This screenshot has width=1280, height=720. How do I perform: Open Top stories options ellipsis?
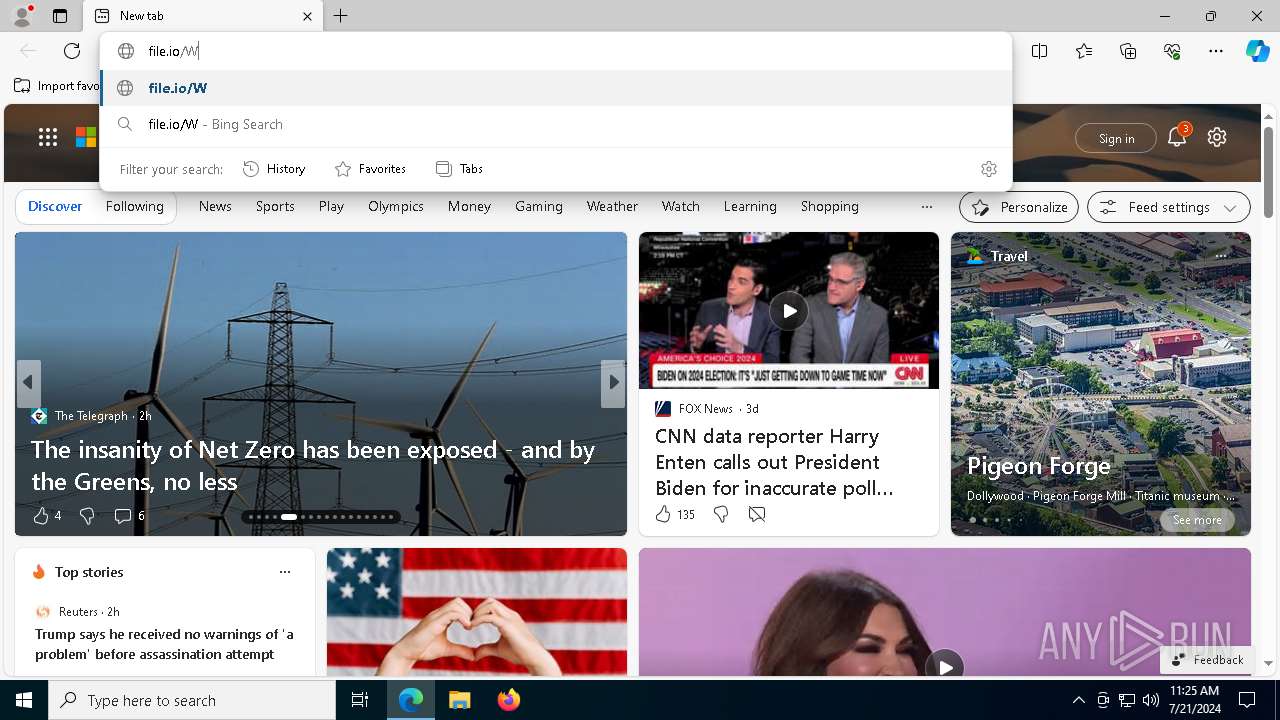(285, 572)
